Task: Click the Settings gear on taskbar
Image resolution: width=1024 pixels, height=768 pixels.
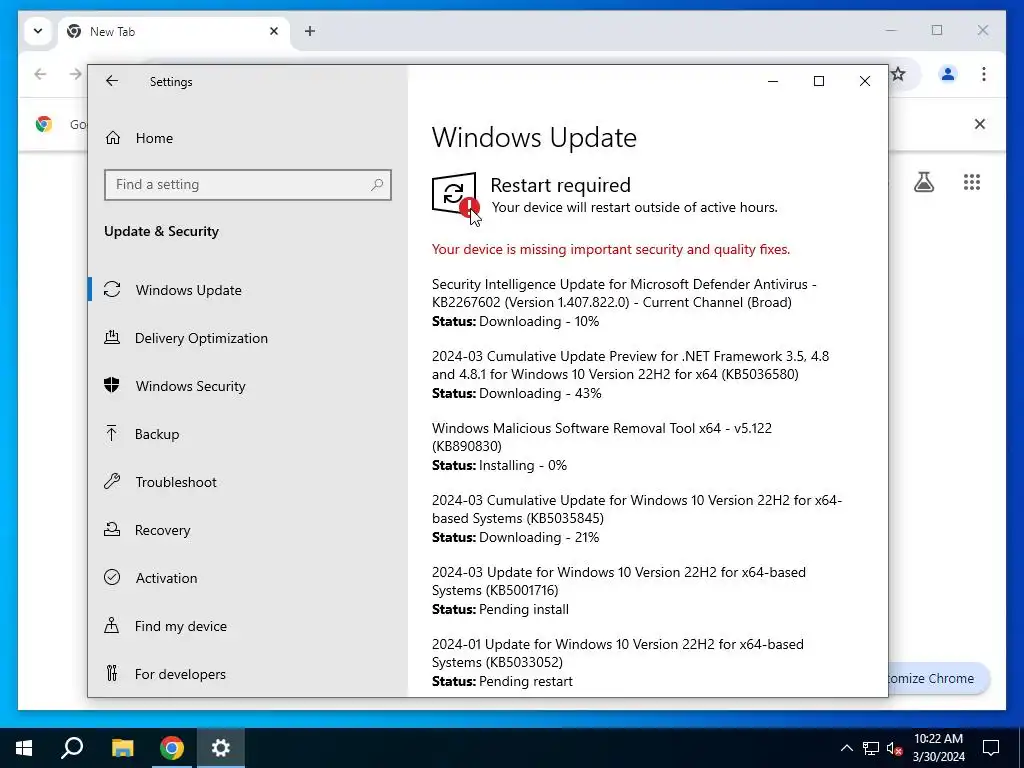Action: tap(221, 748)
